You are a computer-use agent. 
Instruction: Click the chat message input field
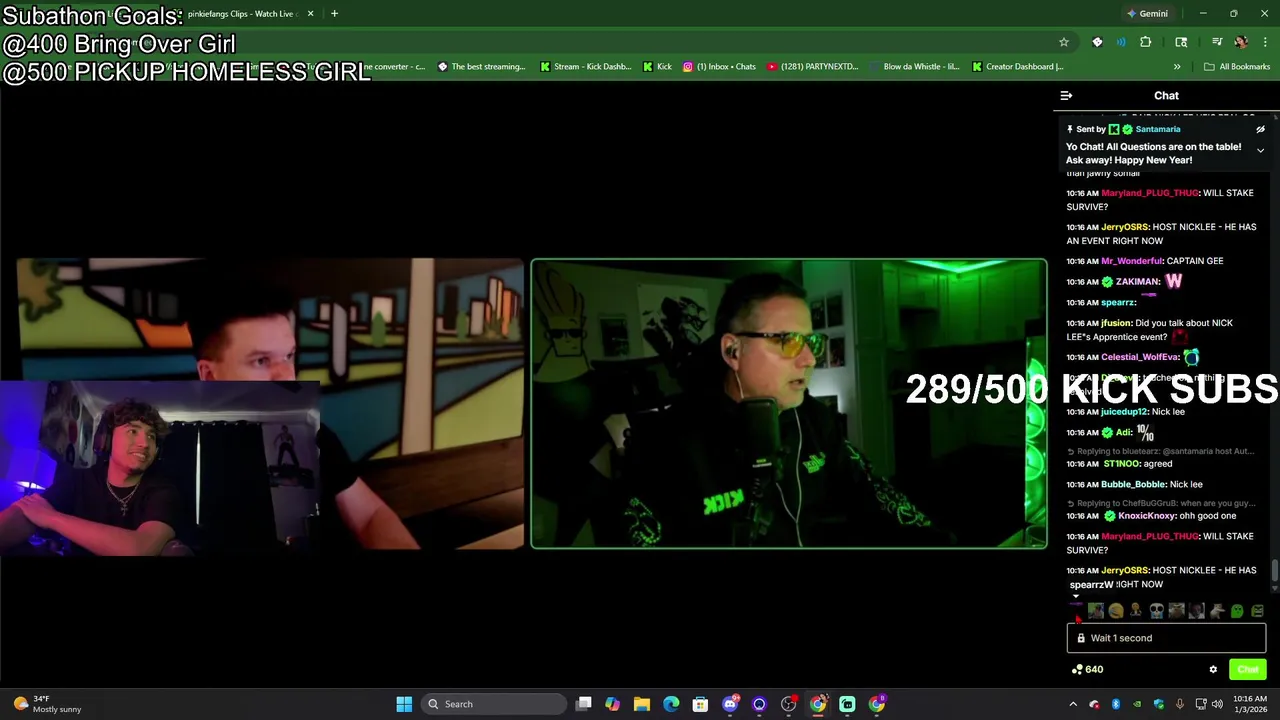point(1166,638)
